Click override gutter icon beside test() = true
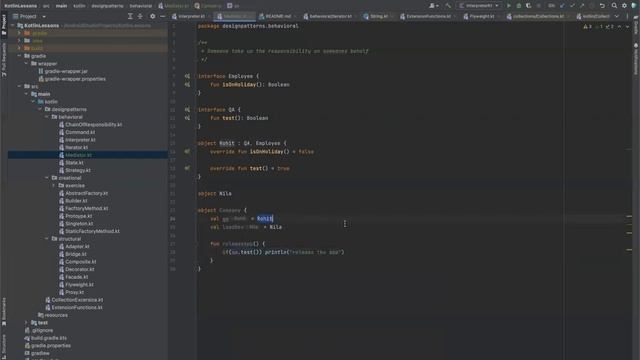Viewport: 640px width, 360px height. 187,168
